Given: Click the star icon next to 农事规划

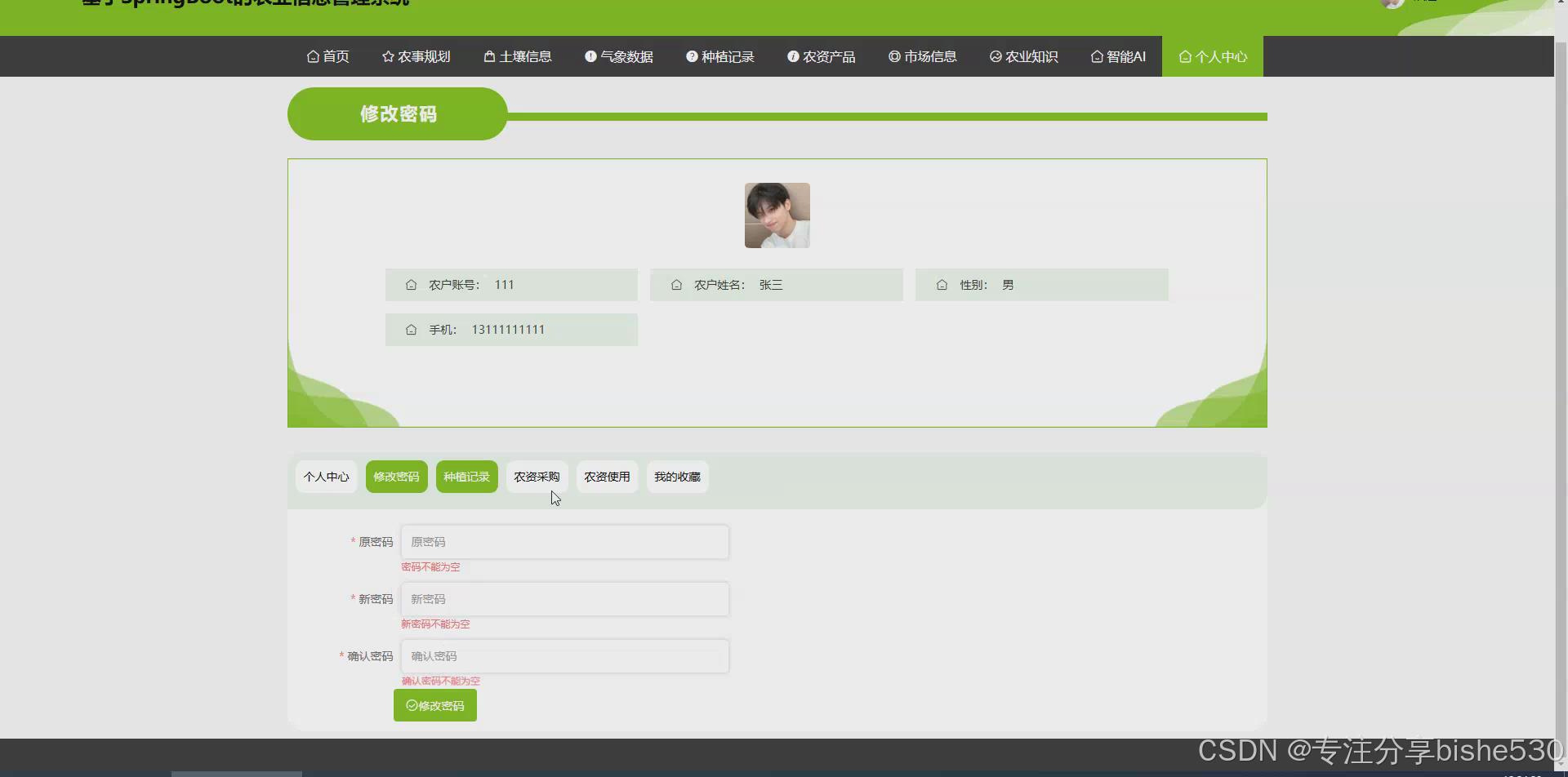Looking at the screenshot, I should coord(388,56).
